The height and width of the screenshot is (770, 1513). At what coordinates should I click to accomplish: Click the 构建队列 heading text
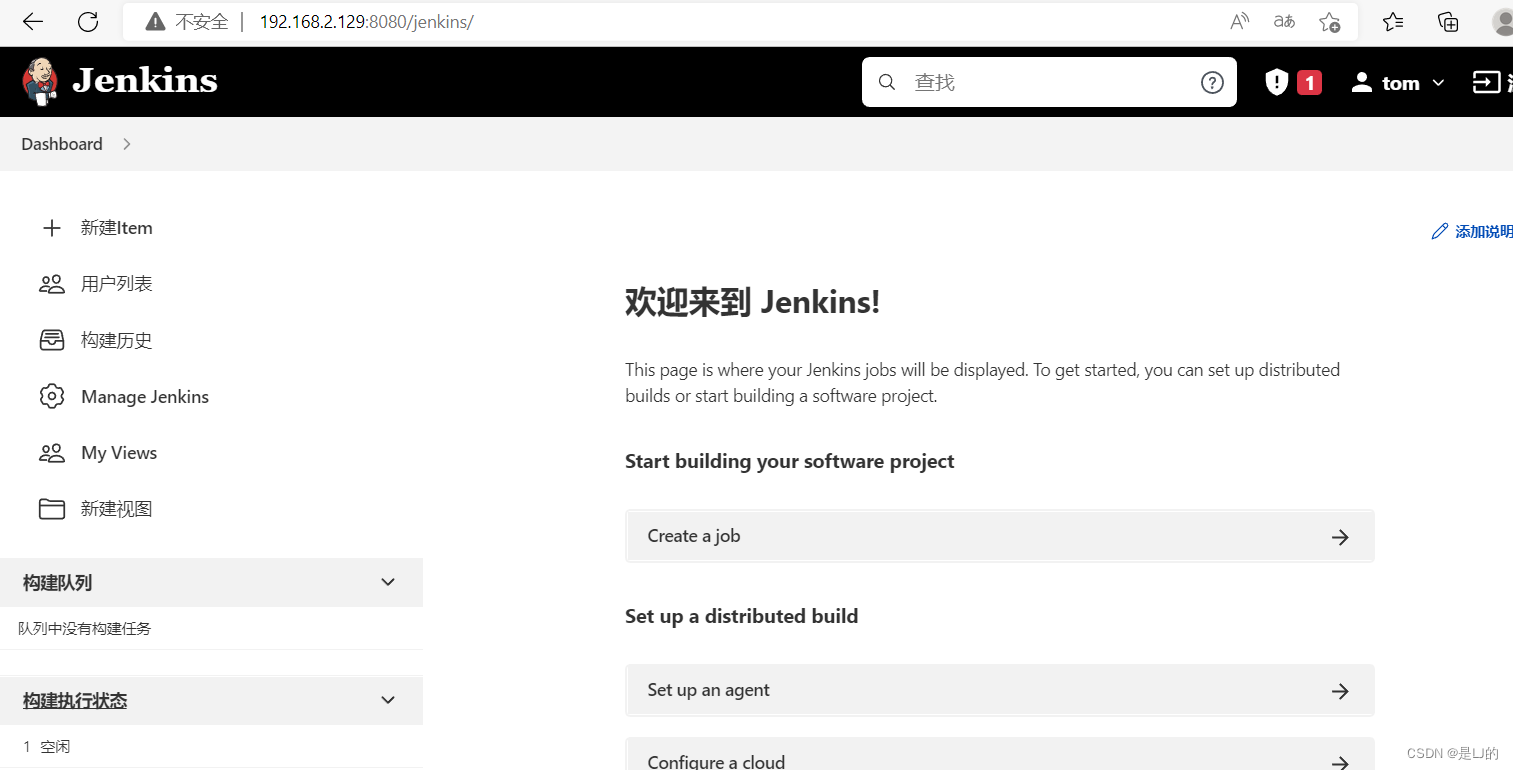58,583
